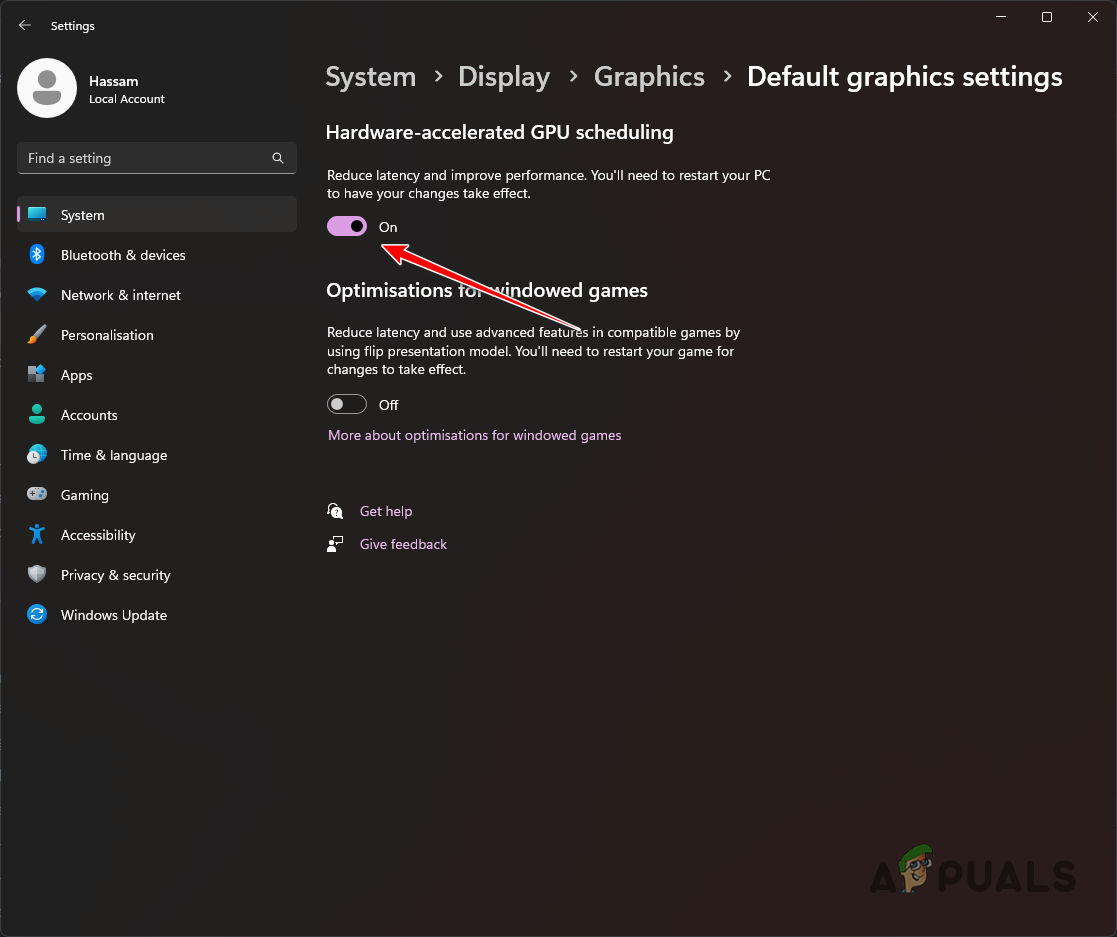The height and width of the screenshot is (937, 1117).
Task: Go back to Graphics from the breadcrumb
Action: pyautogui.click(x=649, y=76)
